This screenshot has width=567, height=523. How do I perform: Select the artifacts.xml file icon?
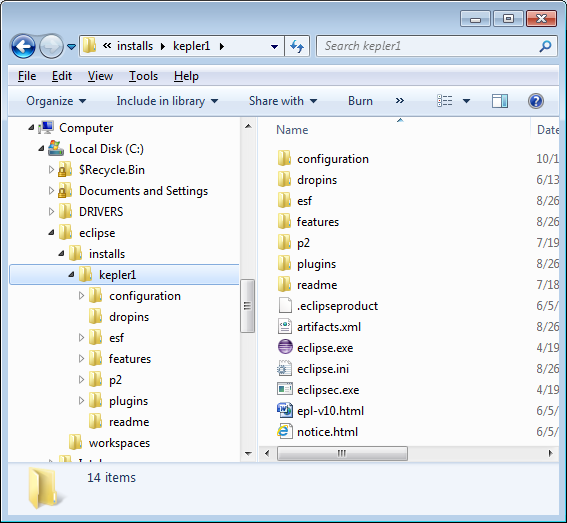point(285,327)
